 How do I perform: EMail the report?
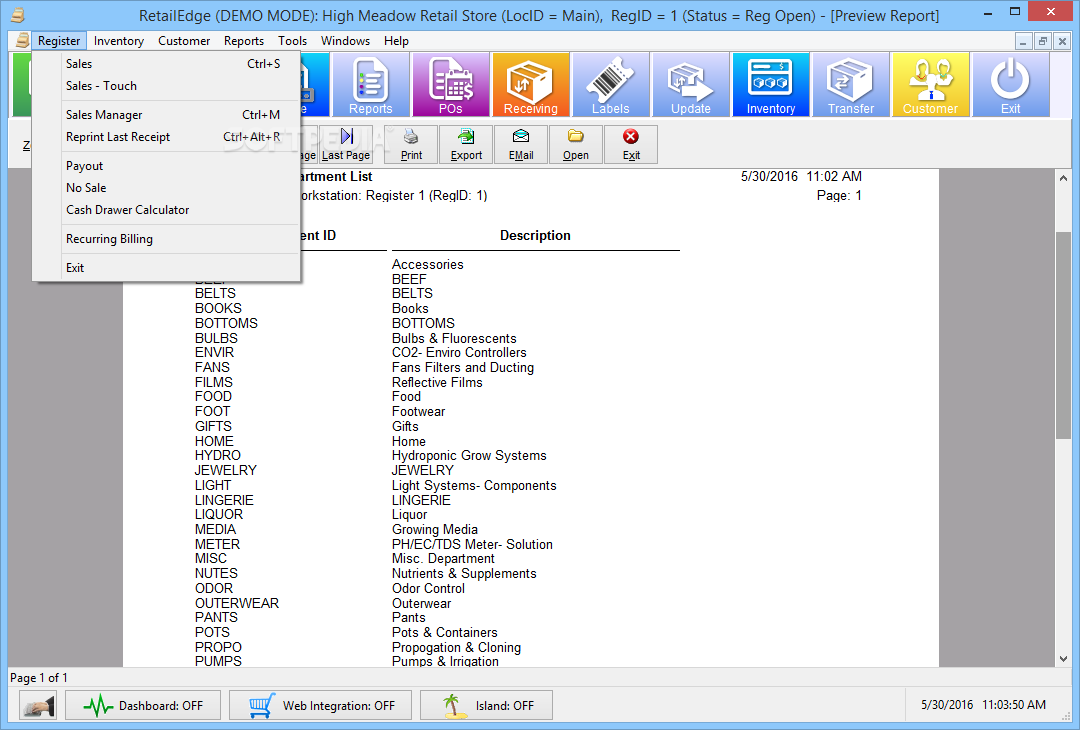click(521, 145)
